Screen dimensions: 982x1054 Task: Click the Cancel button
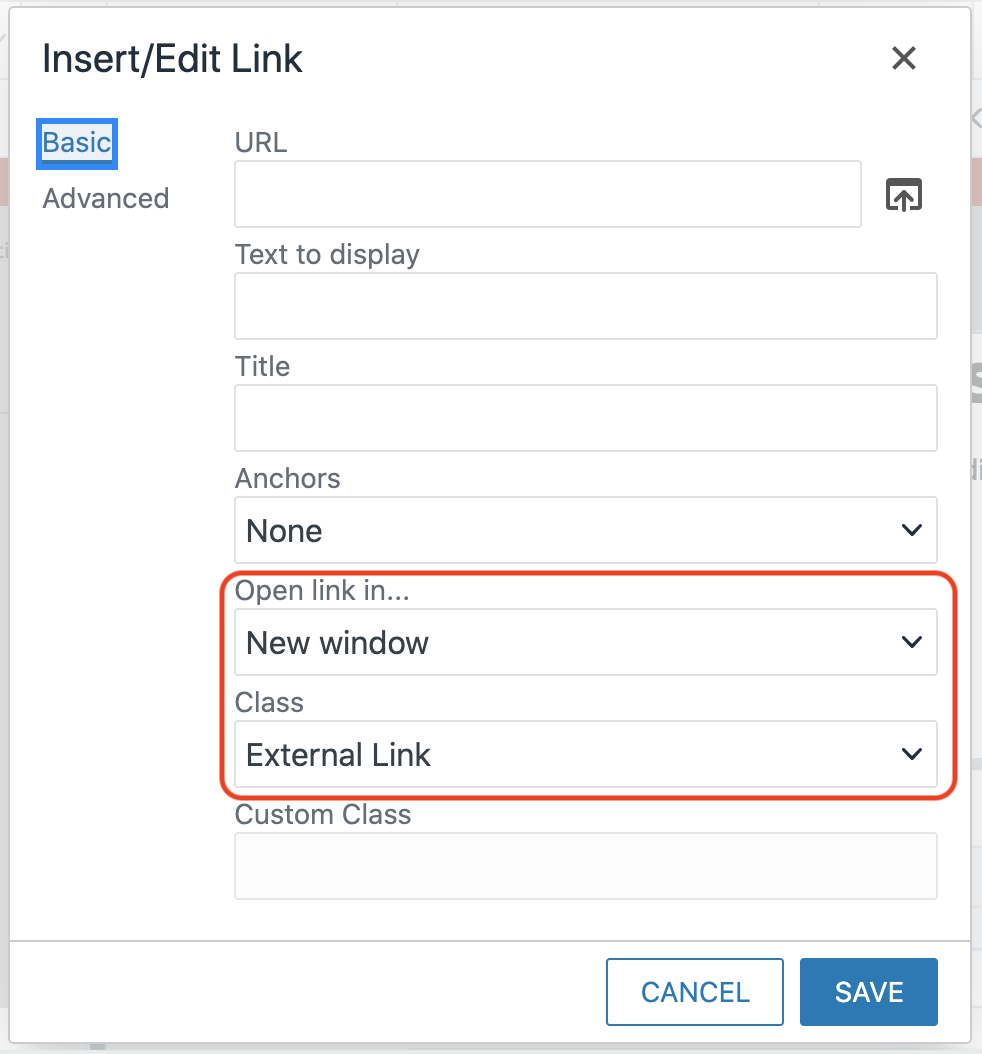pyautogui.click(x=694, y=991)
